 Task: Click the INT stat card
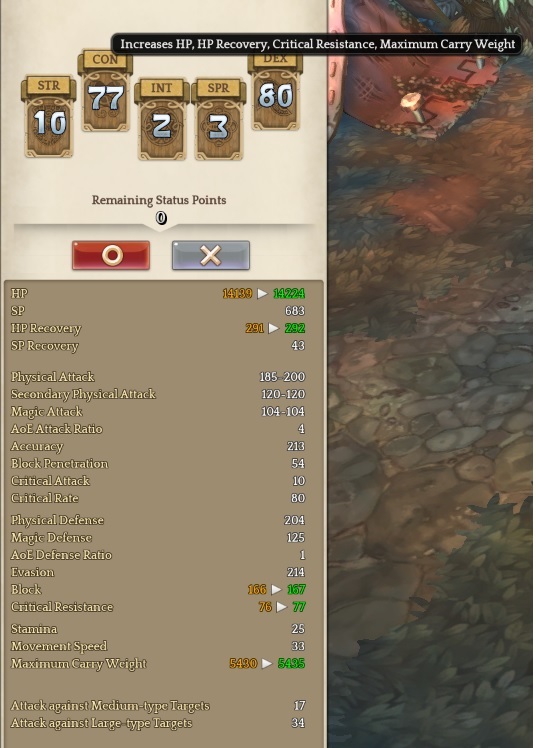(162, 119)
